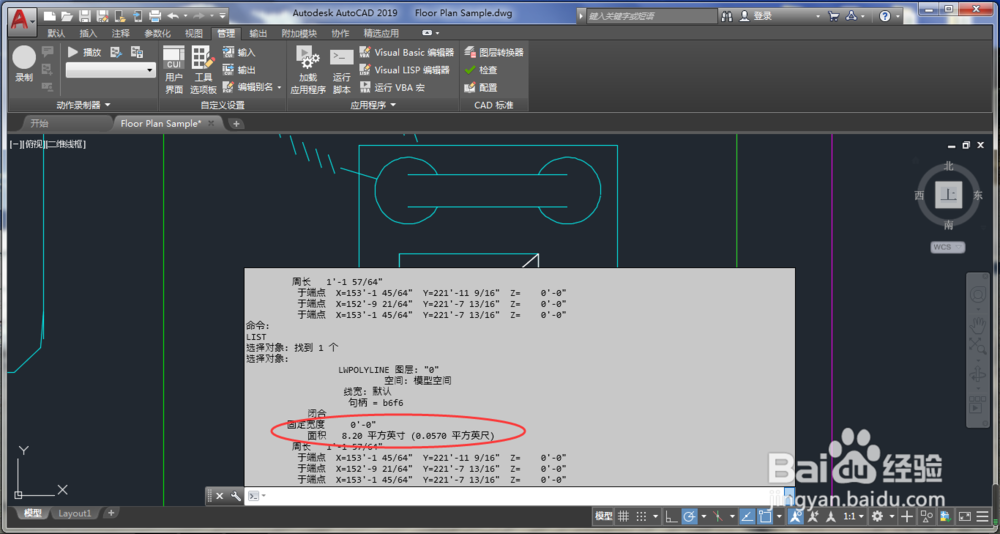Play the recorded action macro (播放)
The height and width of the screenshot is (534, 1000).
tap(85, 52)
